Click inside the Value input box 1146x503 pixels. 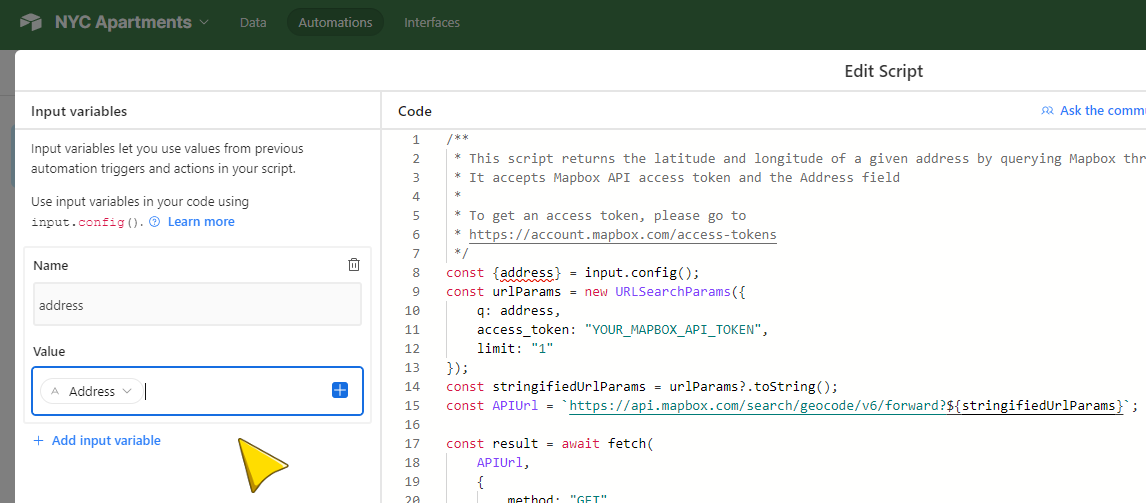[197, 391]
